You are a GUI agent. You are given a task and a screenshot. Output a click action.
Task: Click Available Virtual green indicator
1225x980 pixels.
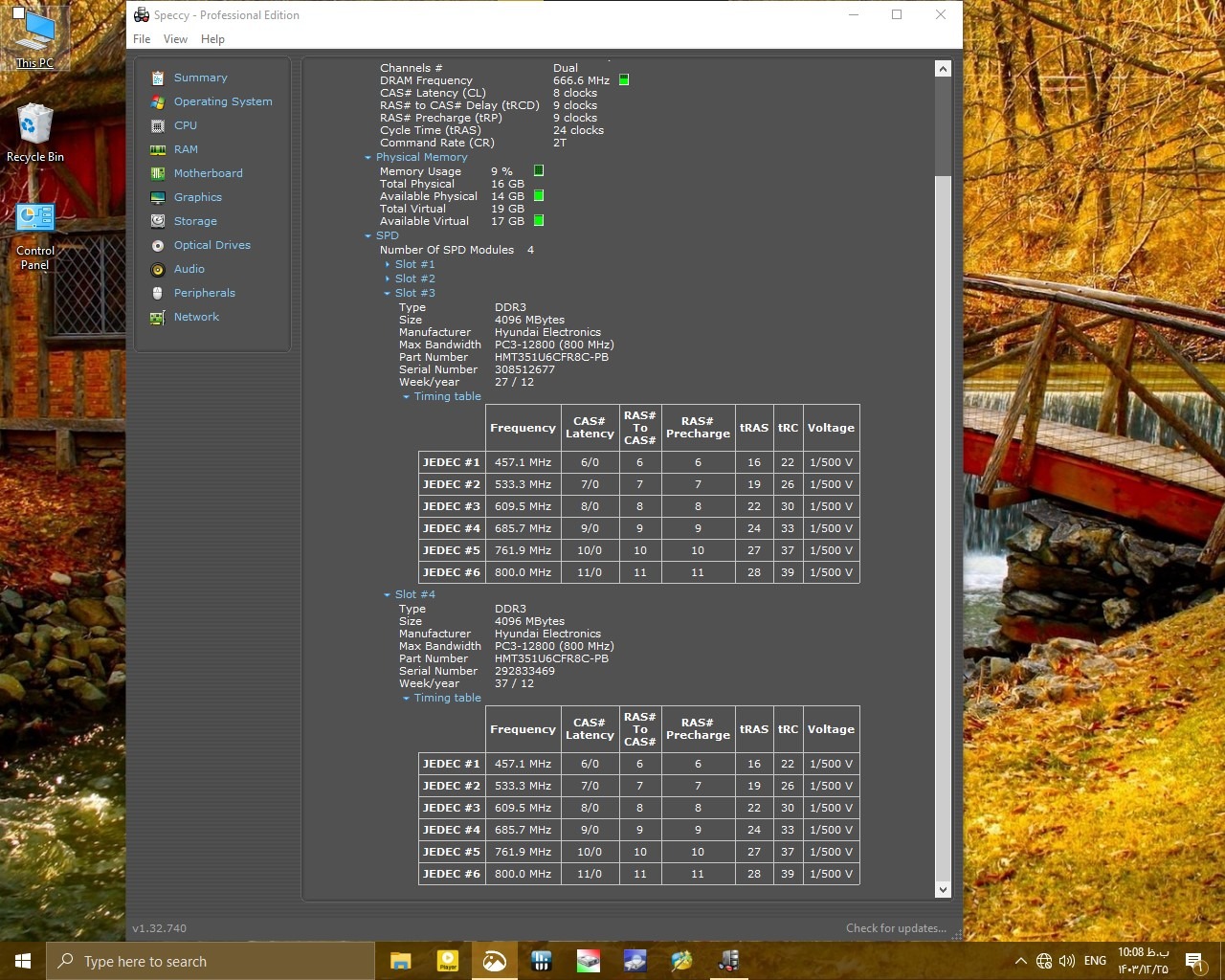[x=539, y=220]
